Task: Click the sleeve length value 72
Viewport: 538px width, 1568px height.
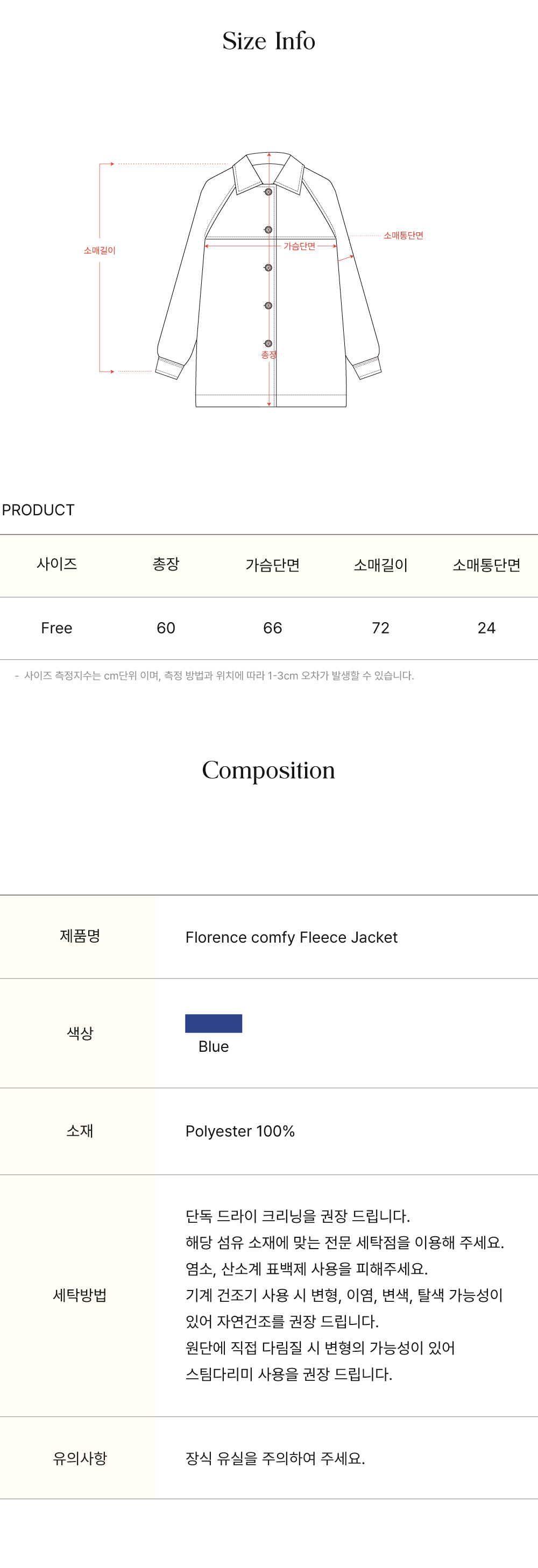Action: tap(380, 628)
